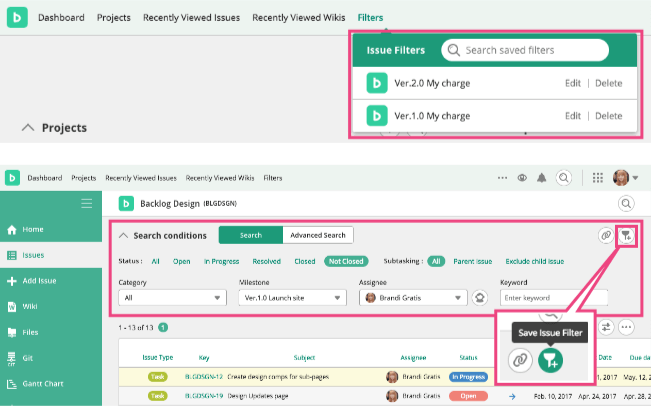Select the Ver.2.0 My charge filter
Screen dimensions: 651x406
(432, 83)
